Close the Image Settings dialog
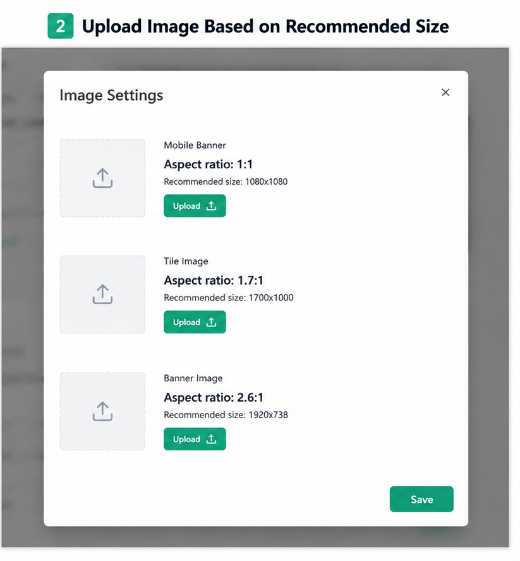 (x=445, y=92)
